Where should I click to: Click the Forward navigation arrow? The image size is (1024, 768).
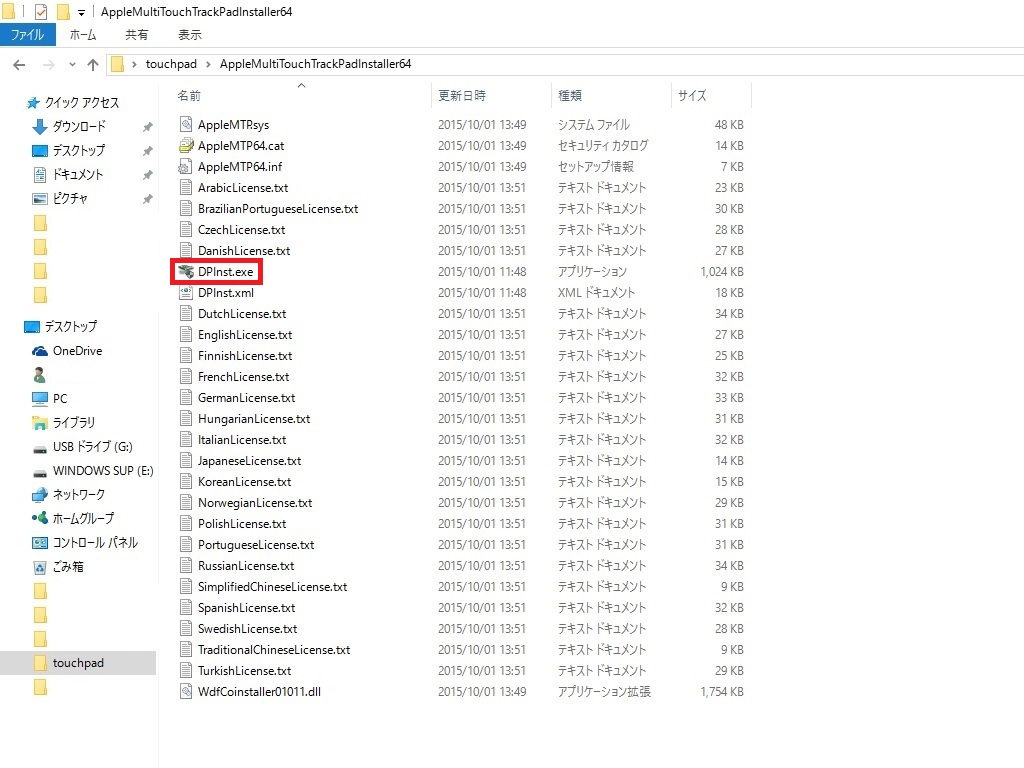pyautogui.click(x=49, y=65)
